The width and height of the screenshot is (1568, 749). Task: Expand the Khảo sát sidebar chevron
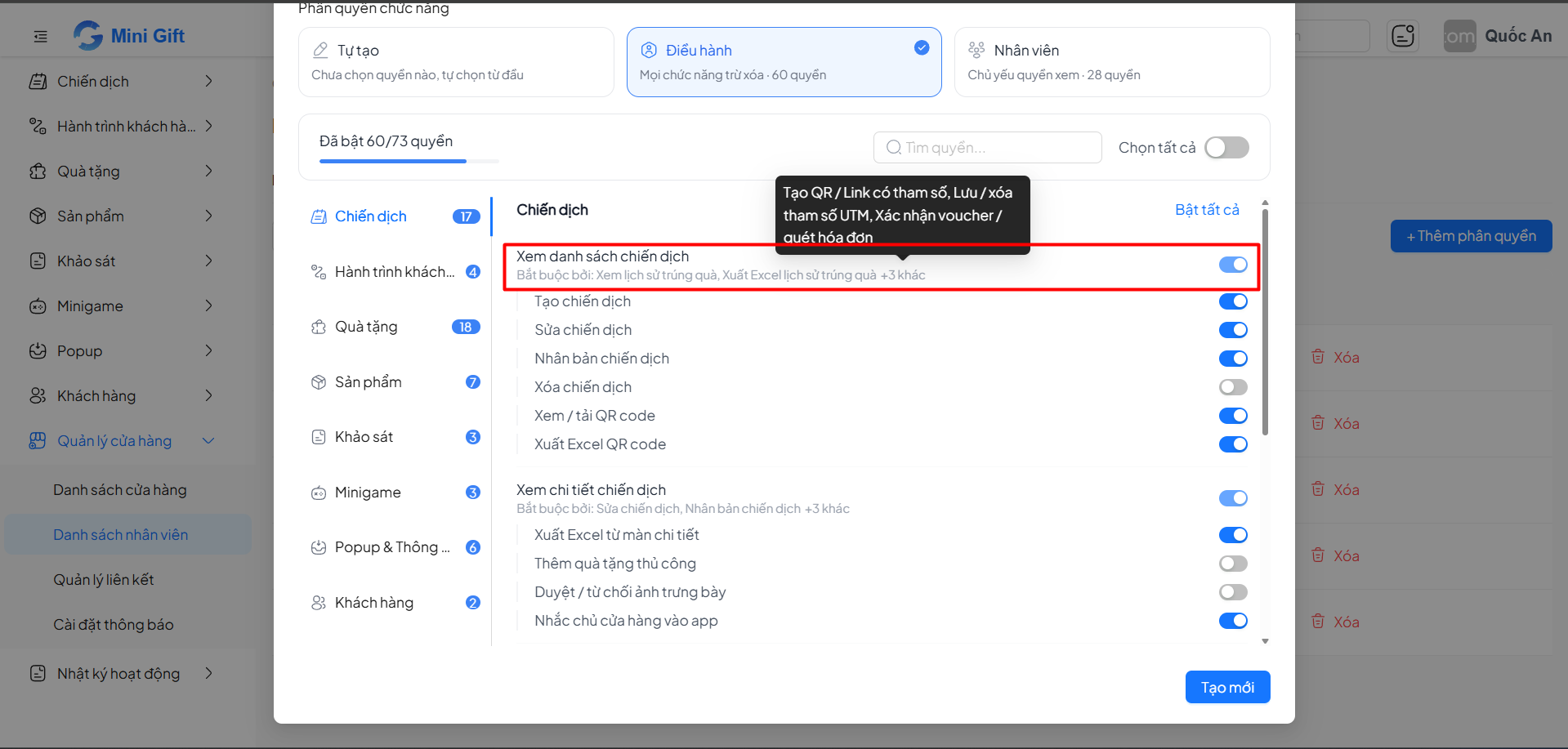209,261
